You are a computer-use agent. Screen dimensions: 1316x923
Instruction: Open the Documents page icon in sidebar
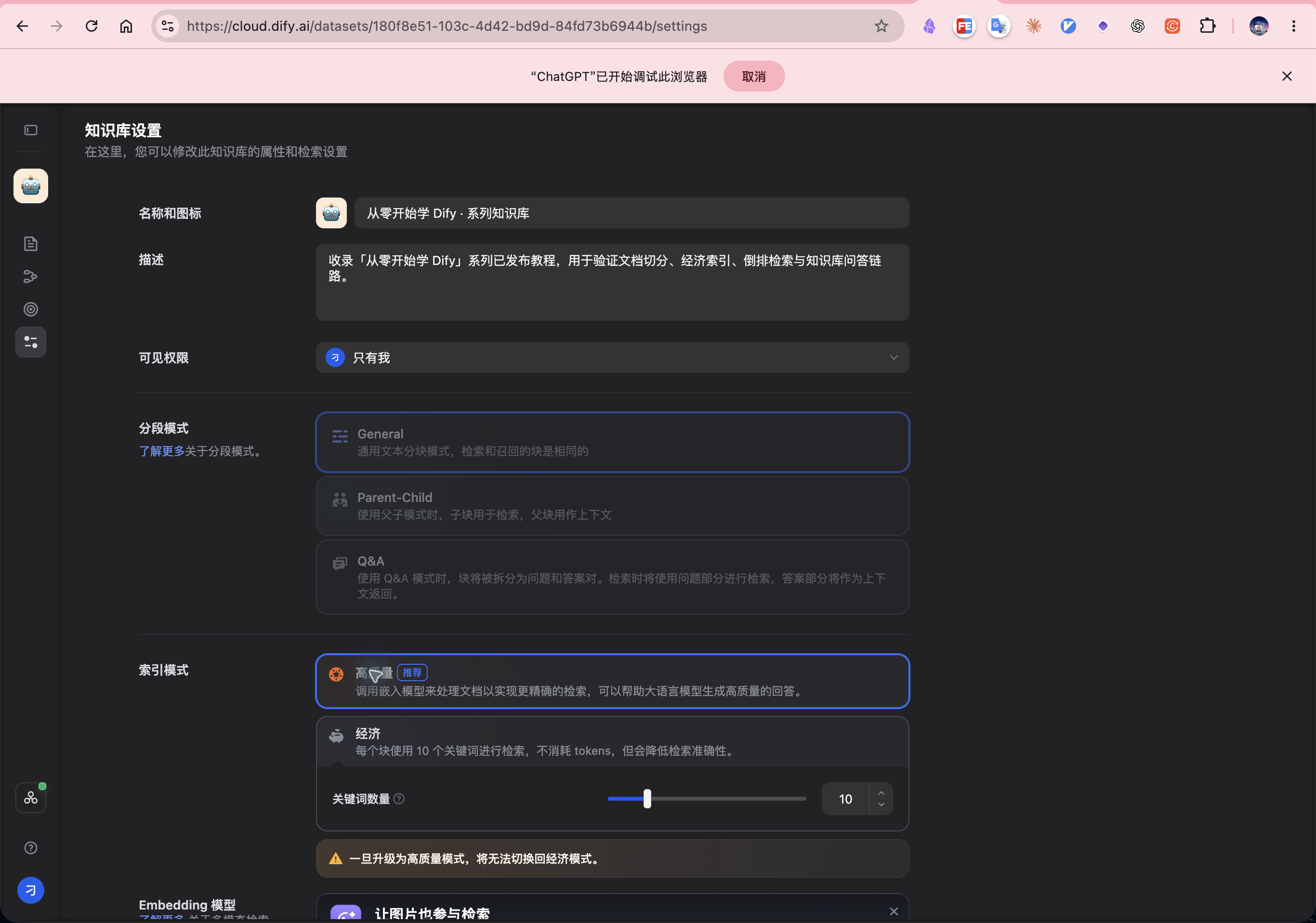31,244
